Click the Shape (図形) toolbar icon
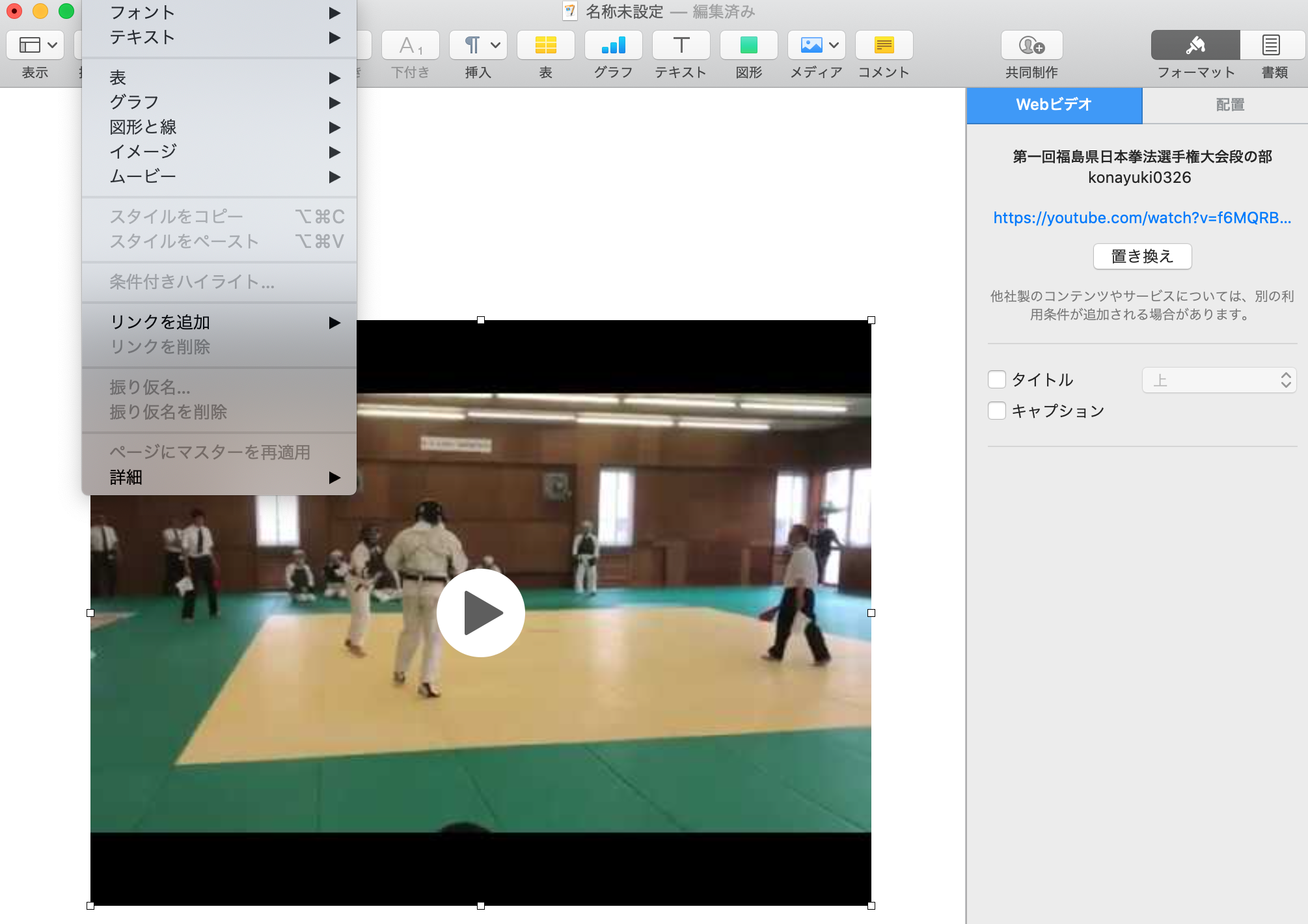The image size is (1308, 924). tap(748, 46)
